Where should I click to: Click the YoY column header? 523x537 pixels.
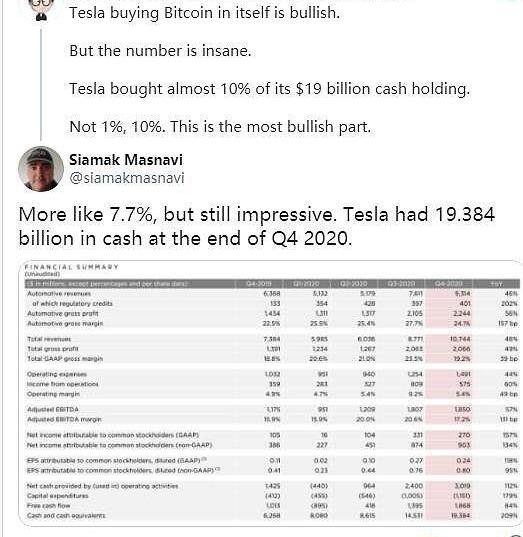pos(496,284)
